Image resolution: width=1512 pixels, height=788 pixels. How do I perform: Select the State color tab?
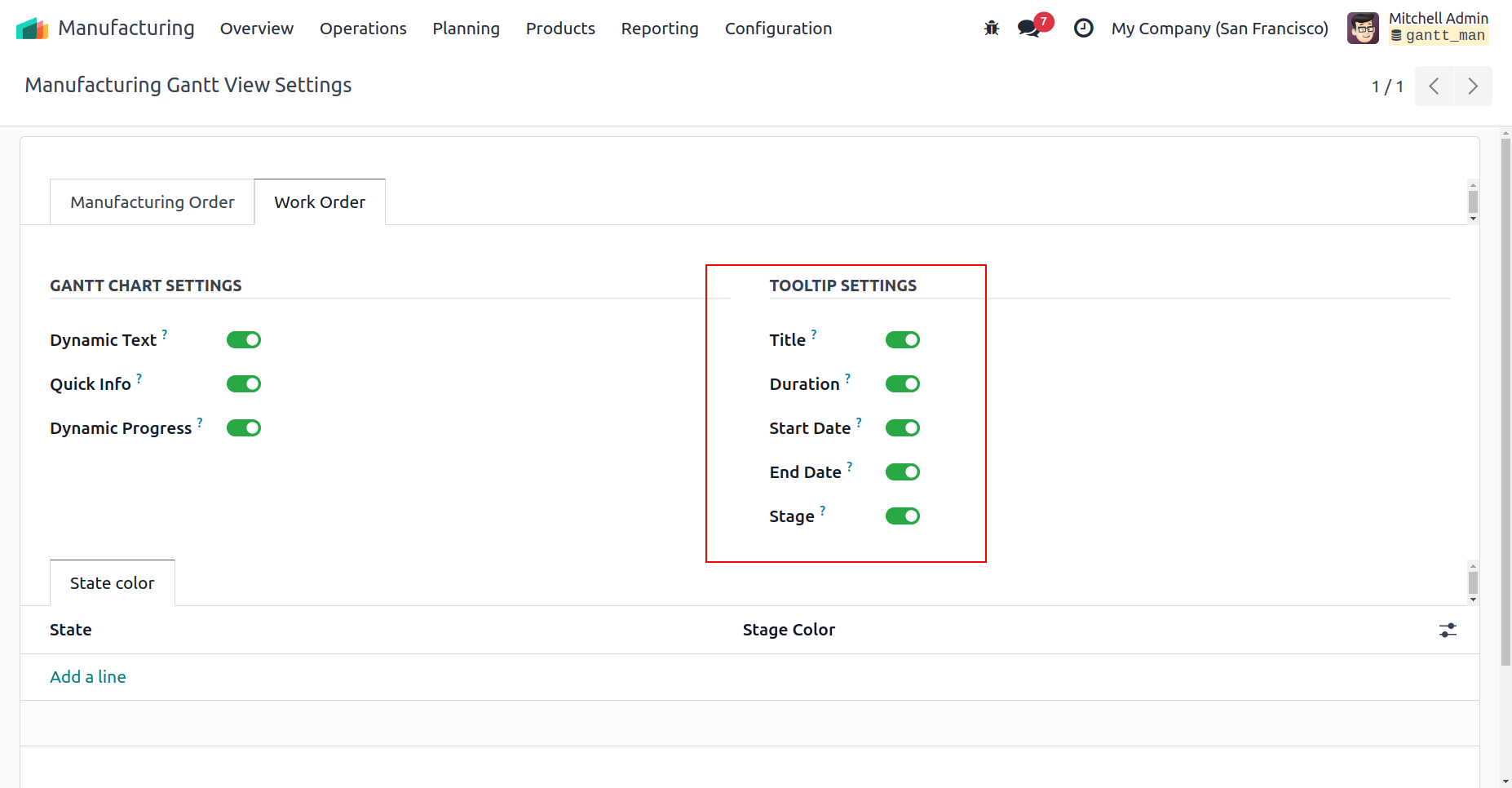pos(113,583)
